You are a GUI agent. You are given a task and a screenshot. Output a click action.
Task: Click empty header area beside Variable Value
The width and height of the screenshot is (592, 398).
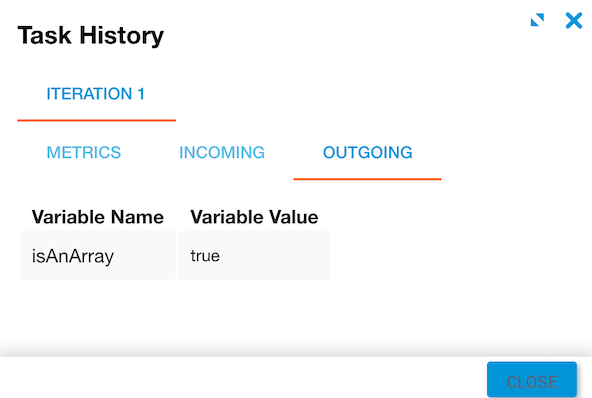[x=453, y=217]
